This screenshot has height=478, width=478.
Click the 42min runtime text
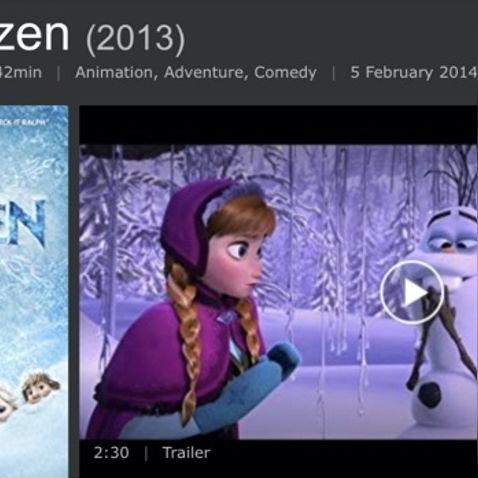(21, 72)
